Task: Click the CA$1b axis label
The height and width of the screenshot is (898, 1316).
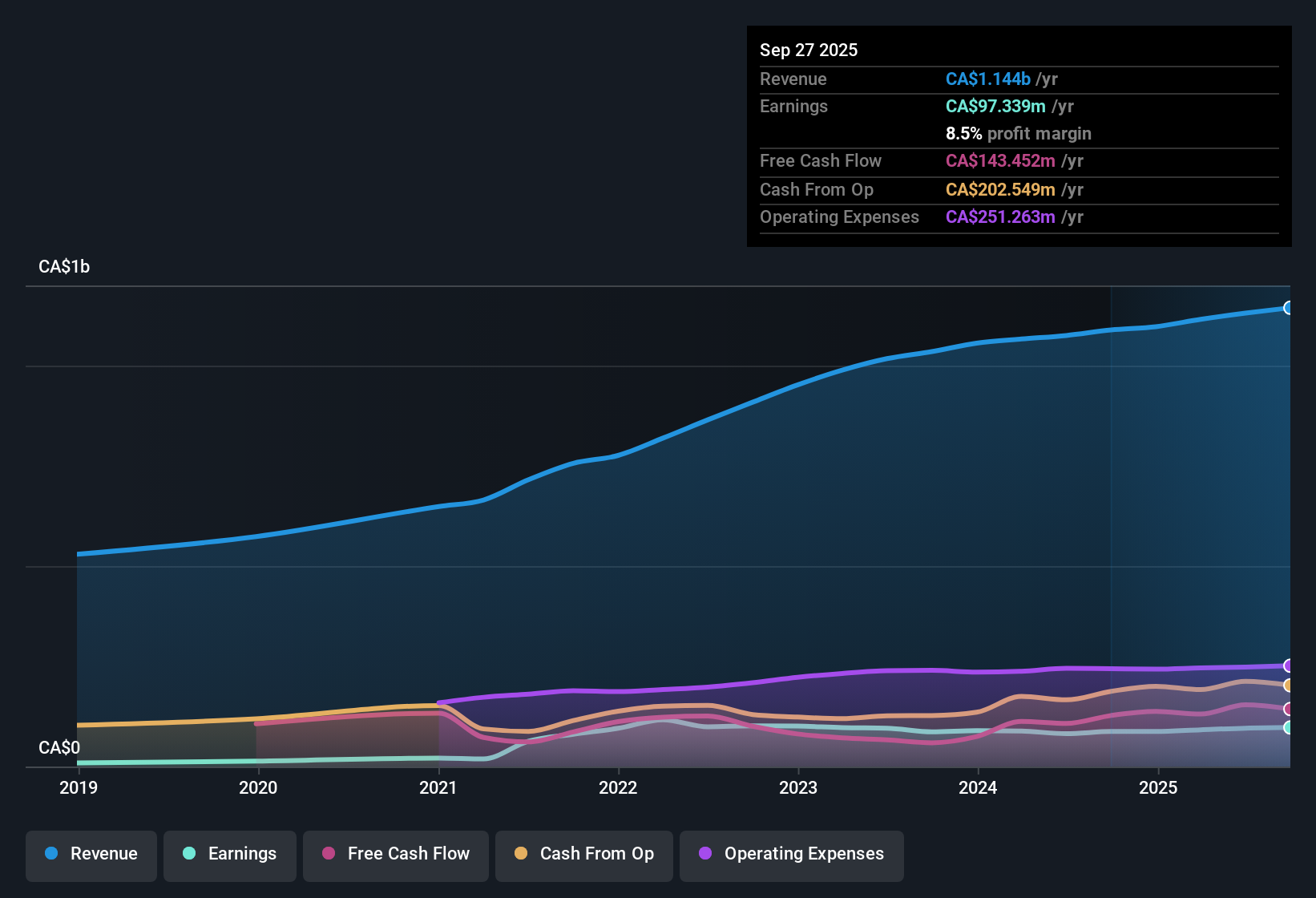Action: (x=63, y=266)
